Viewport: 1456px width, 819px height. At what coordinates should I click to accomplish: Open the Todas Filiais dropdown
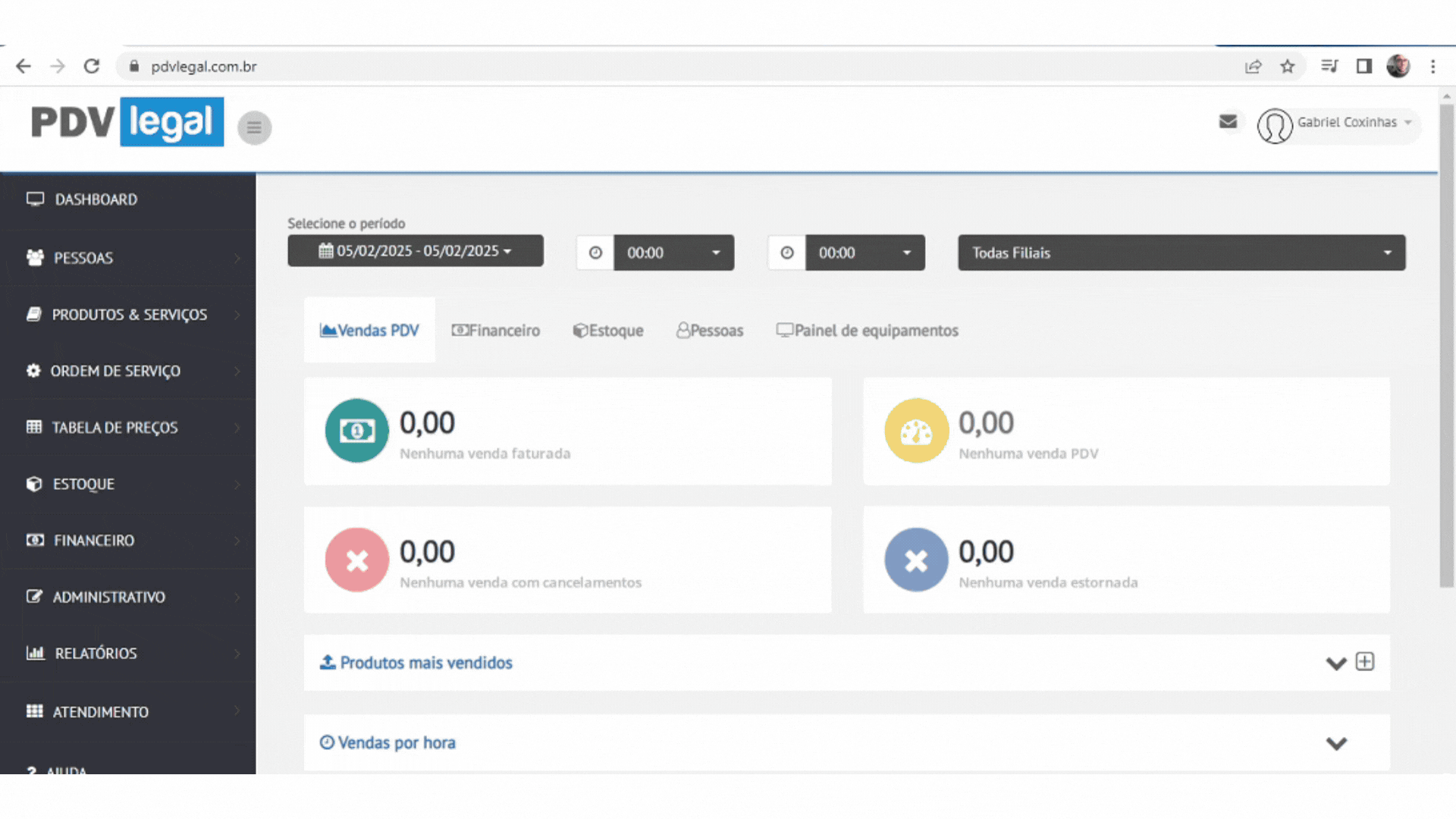pyautogui.click(x=1181, y=253)
